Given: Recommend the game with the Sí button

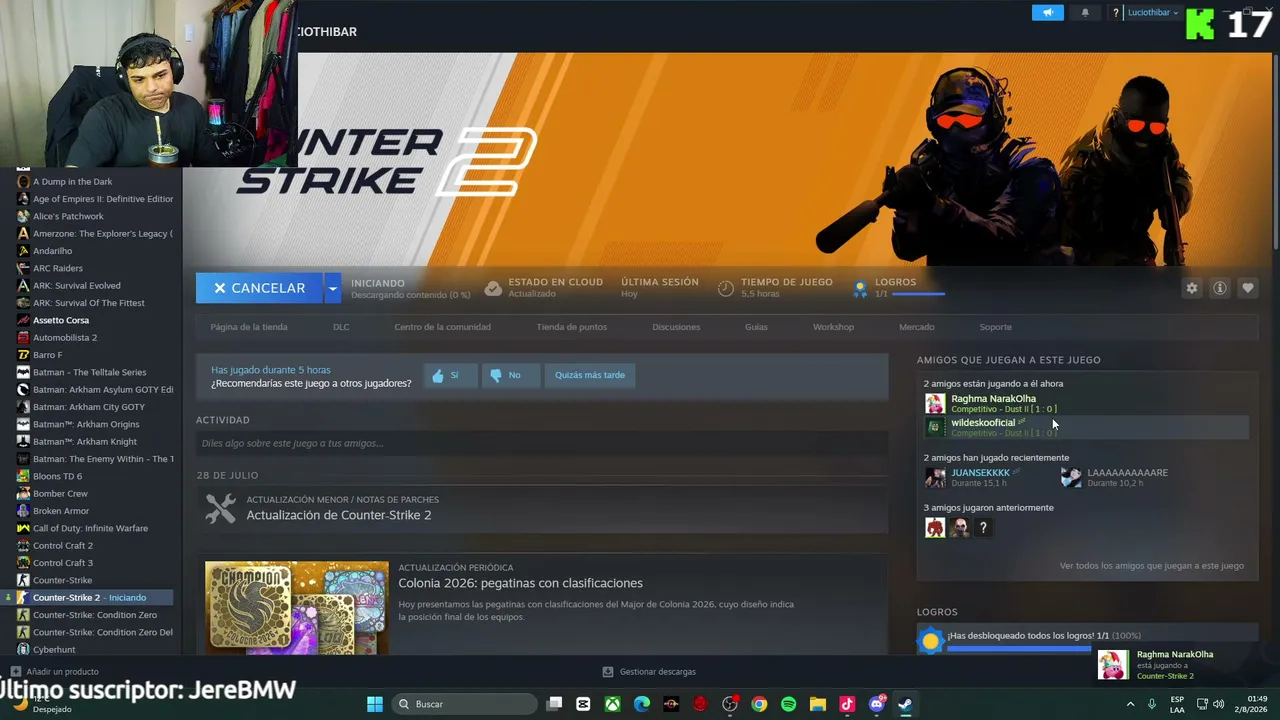Looking at the screenshot, I should click(x=449, y=375).
